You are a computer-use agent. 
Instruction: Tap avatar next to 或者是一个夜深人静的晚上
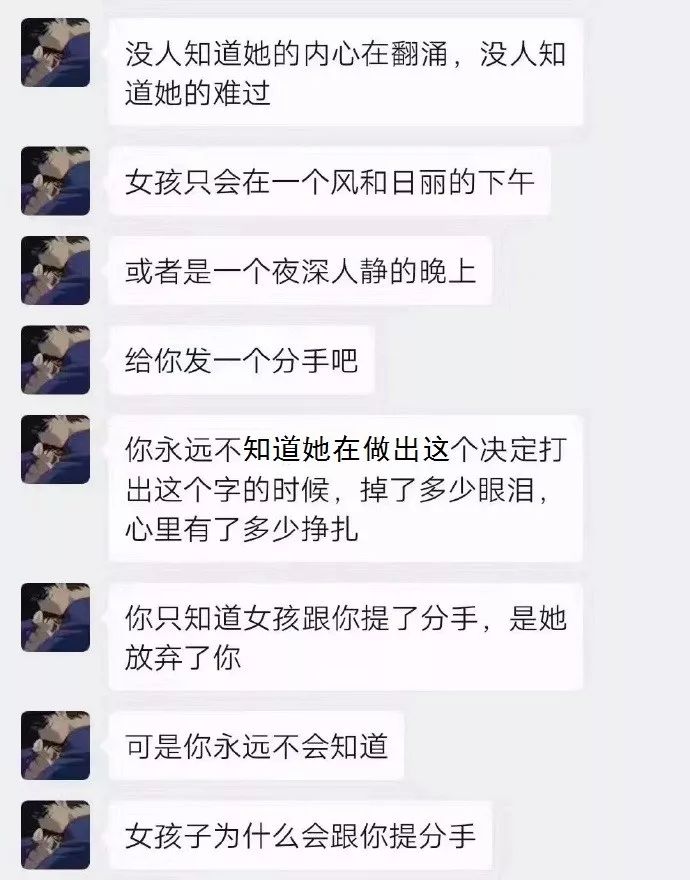tap(56, 271)
